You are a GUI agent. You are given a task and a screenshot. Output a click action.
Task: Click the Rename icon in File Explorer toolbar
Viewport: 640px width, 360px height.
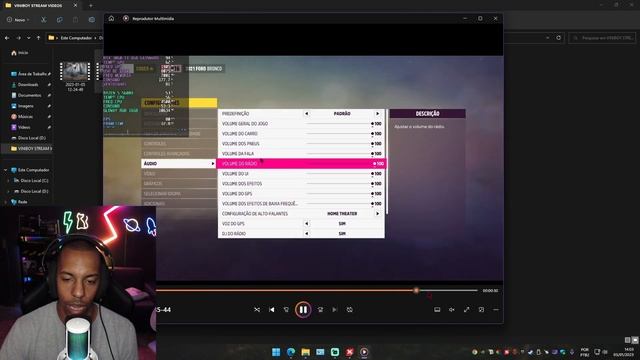click(x=92, y=20)
